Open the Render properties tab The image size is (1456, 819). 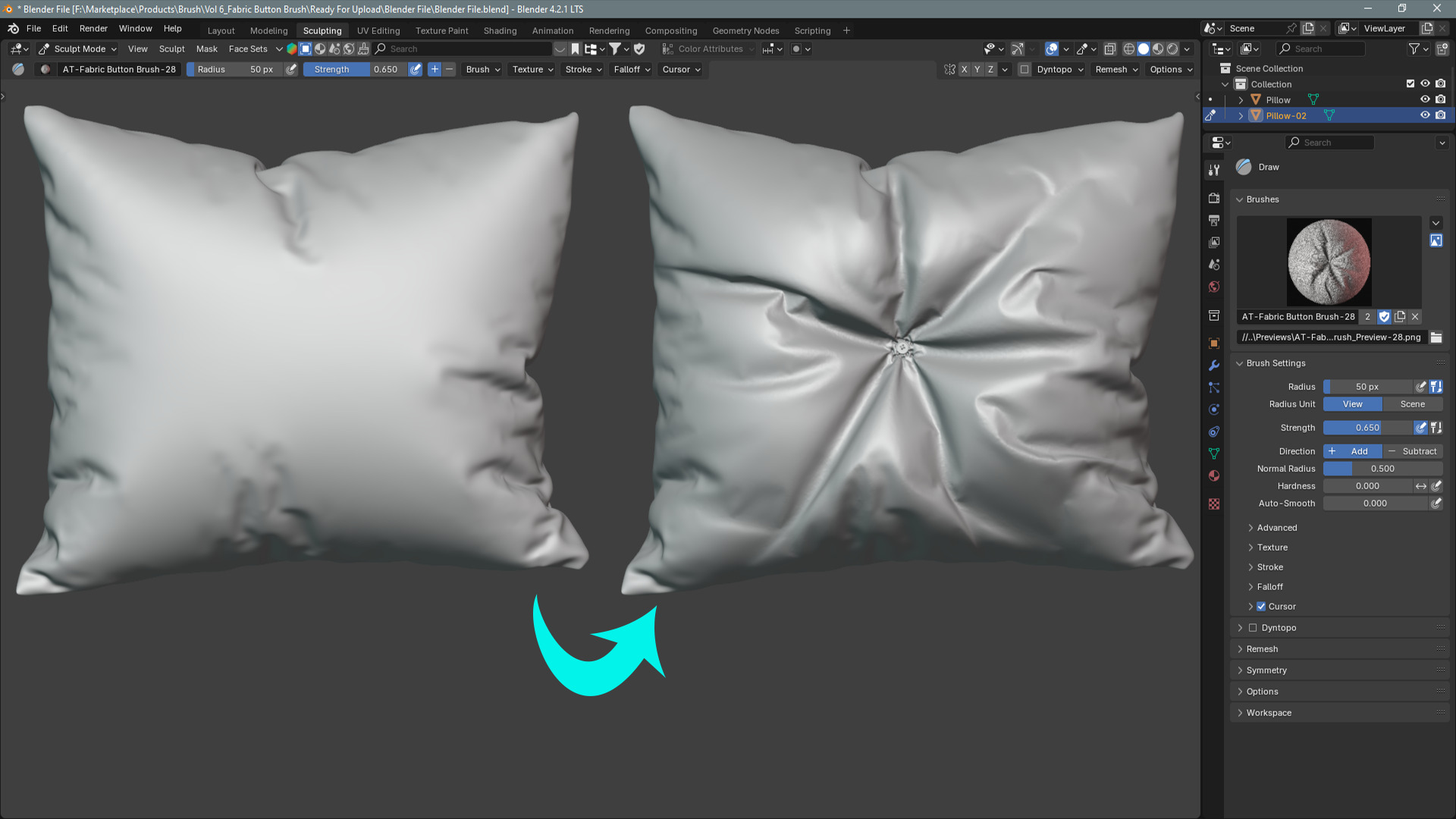point(1214,198)
